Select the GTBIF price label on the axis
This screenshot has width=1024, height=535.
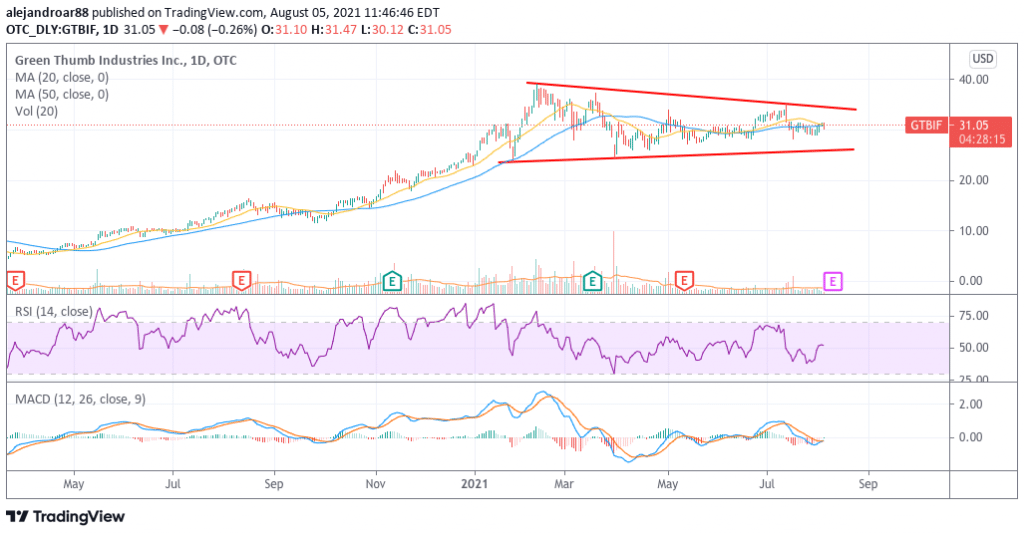coord(926,125)
